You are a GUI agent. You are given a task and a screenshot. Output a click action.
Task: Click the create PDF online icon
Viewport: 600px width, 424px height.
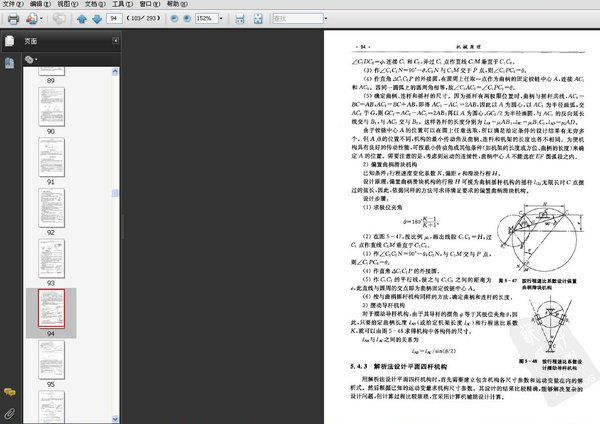point(32,18)
